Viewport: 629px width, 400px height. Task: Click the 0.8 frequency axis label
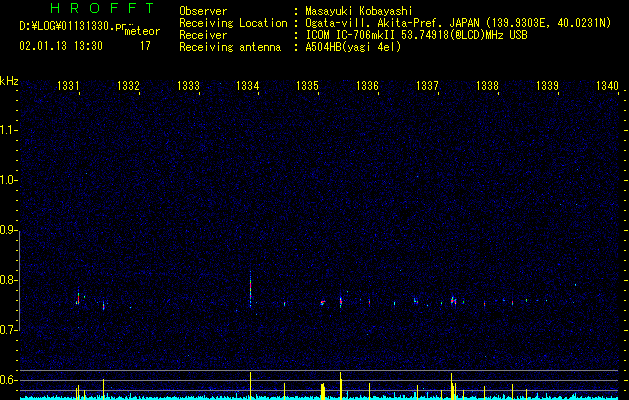pos(8,280)
